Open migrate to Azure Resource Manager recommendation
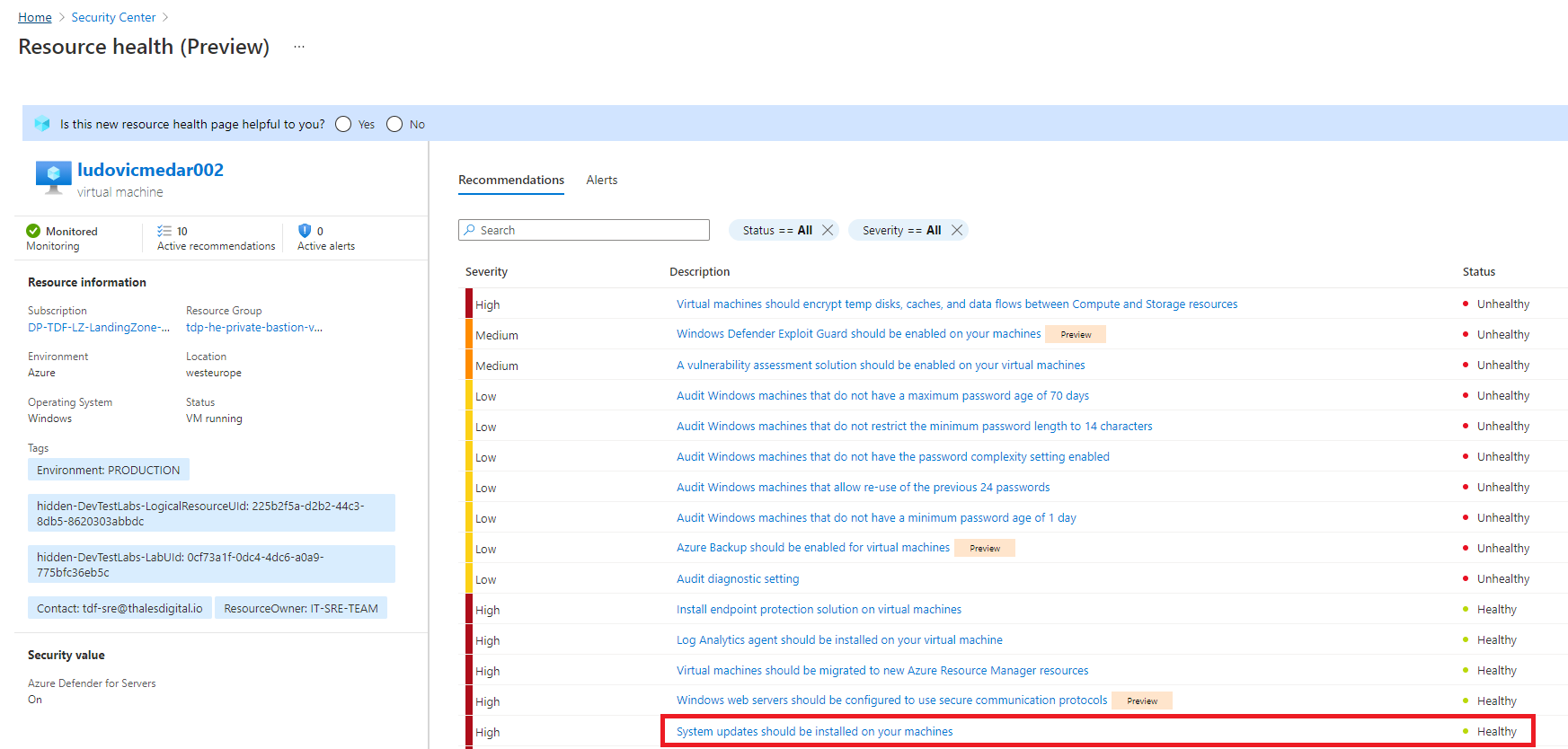The width and height of the screenshot is (1568, 749). point(882,670)
